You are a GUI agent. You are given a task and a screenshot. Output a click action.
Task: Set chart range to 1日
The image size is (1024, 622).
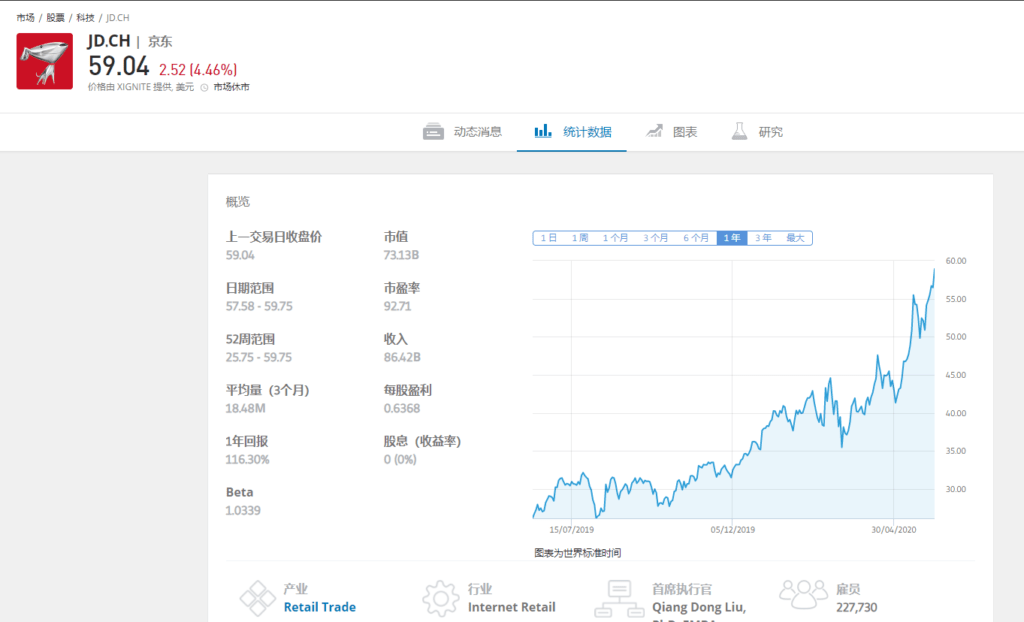pos(549,238)
